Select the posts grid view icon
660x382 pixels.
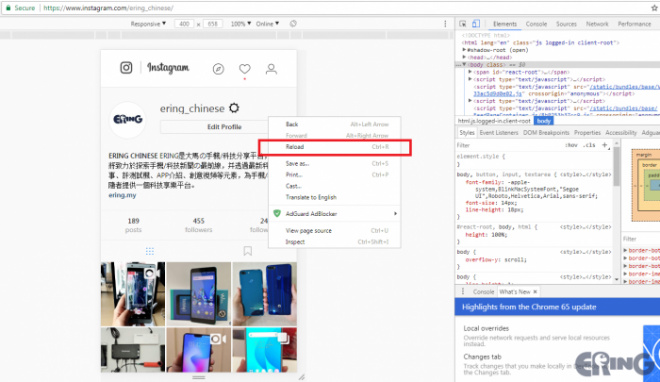[149, 252]
